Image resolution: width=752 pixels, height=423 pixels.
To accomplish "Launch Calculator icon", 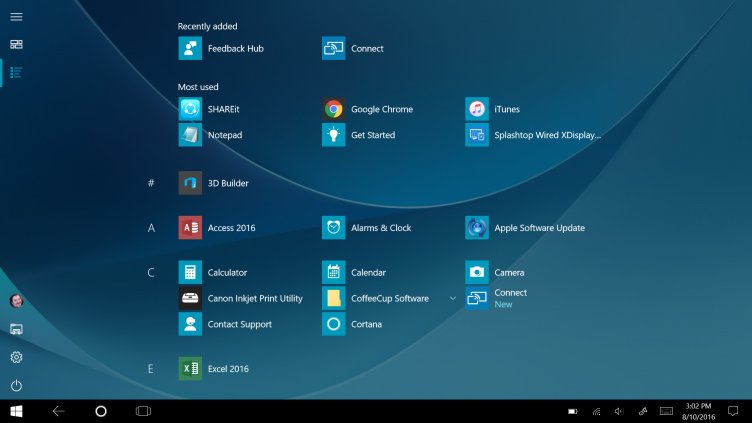I will coord(190,272).
